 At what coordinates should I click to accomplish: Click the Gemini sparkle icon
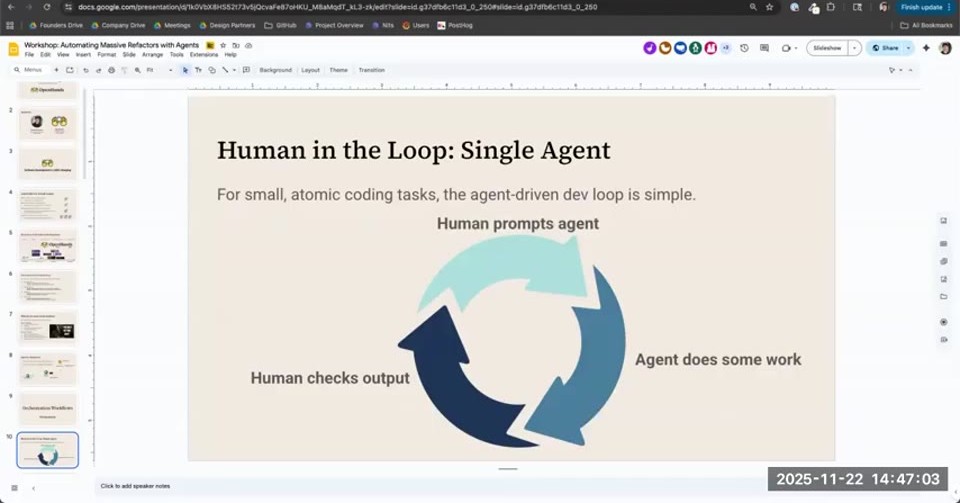click(926, 48)
